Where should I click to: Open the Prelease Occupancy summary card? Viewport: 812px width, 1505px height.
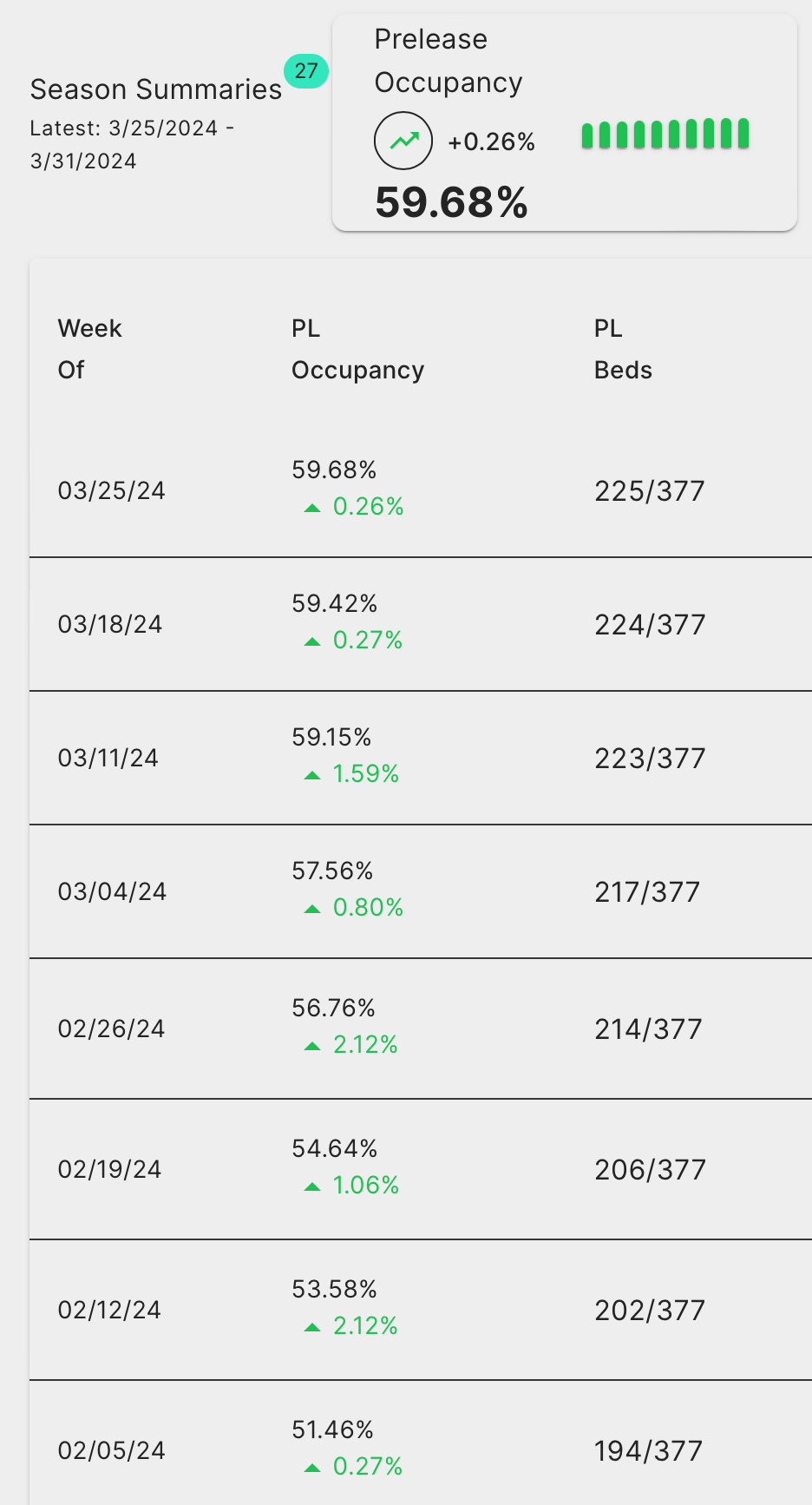pos(564,122)
